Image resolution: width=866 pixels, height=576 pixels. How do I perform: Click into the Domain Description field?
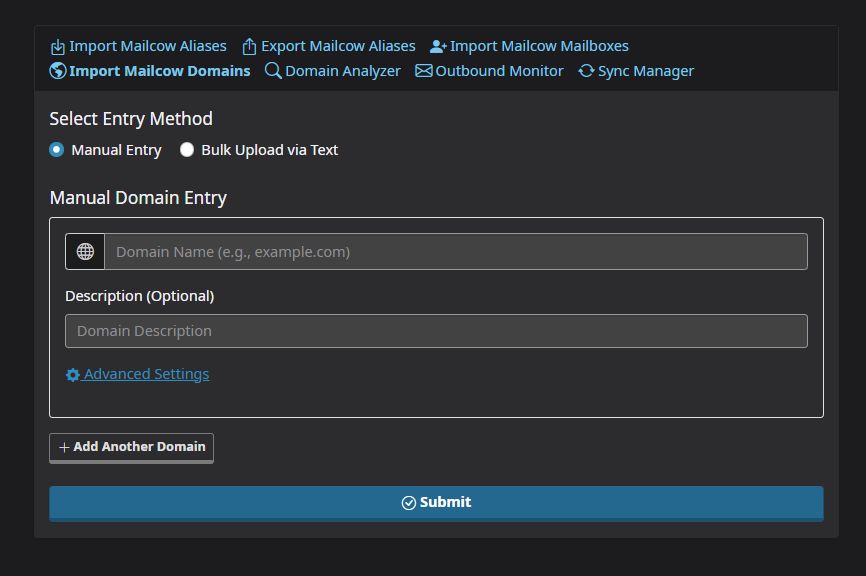pyautogui.click(x=436, y=331)
